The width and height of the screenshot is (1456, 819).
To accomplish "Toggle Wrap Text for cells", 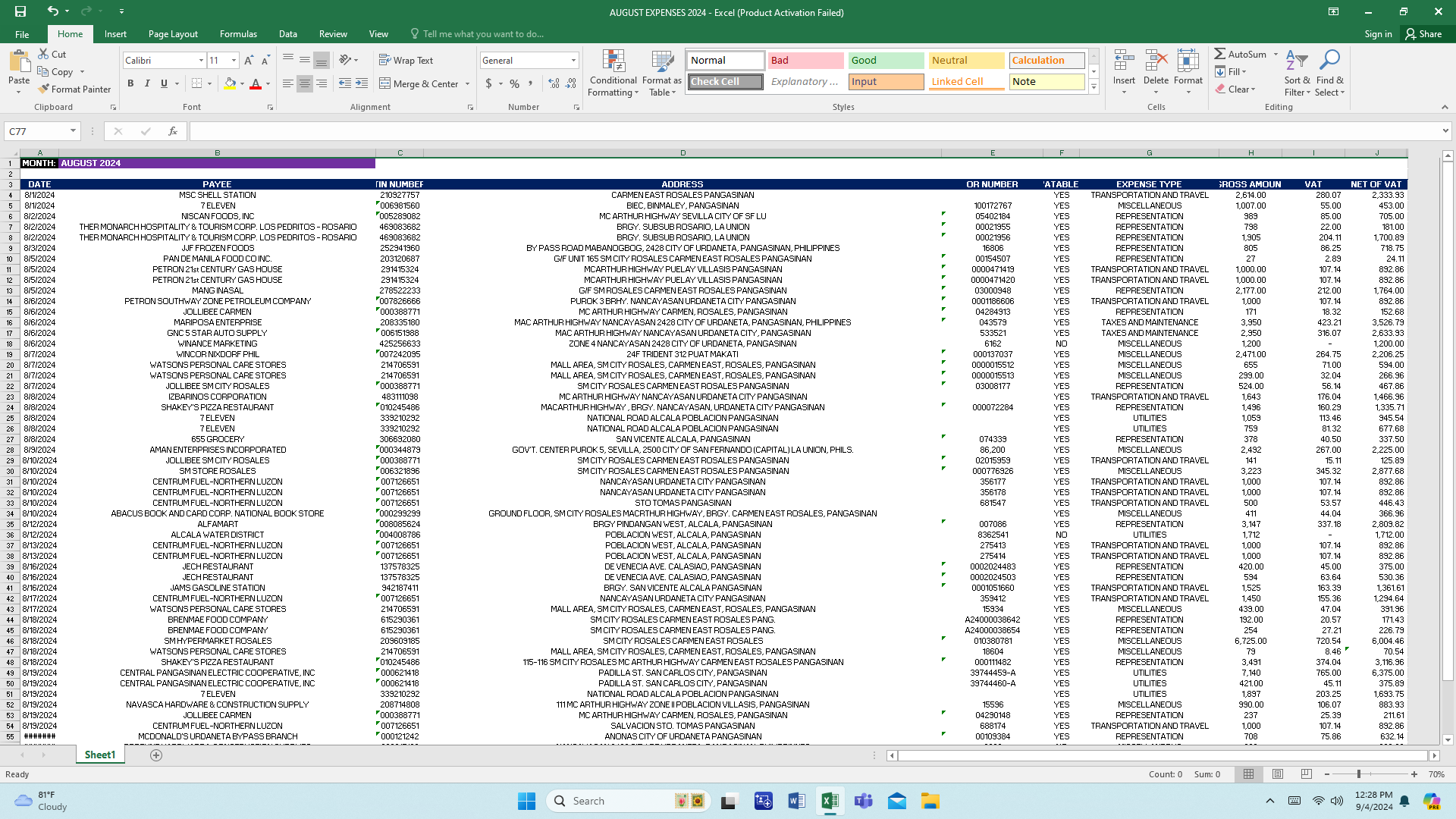I will 406,61.
